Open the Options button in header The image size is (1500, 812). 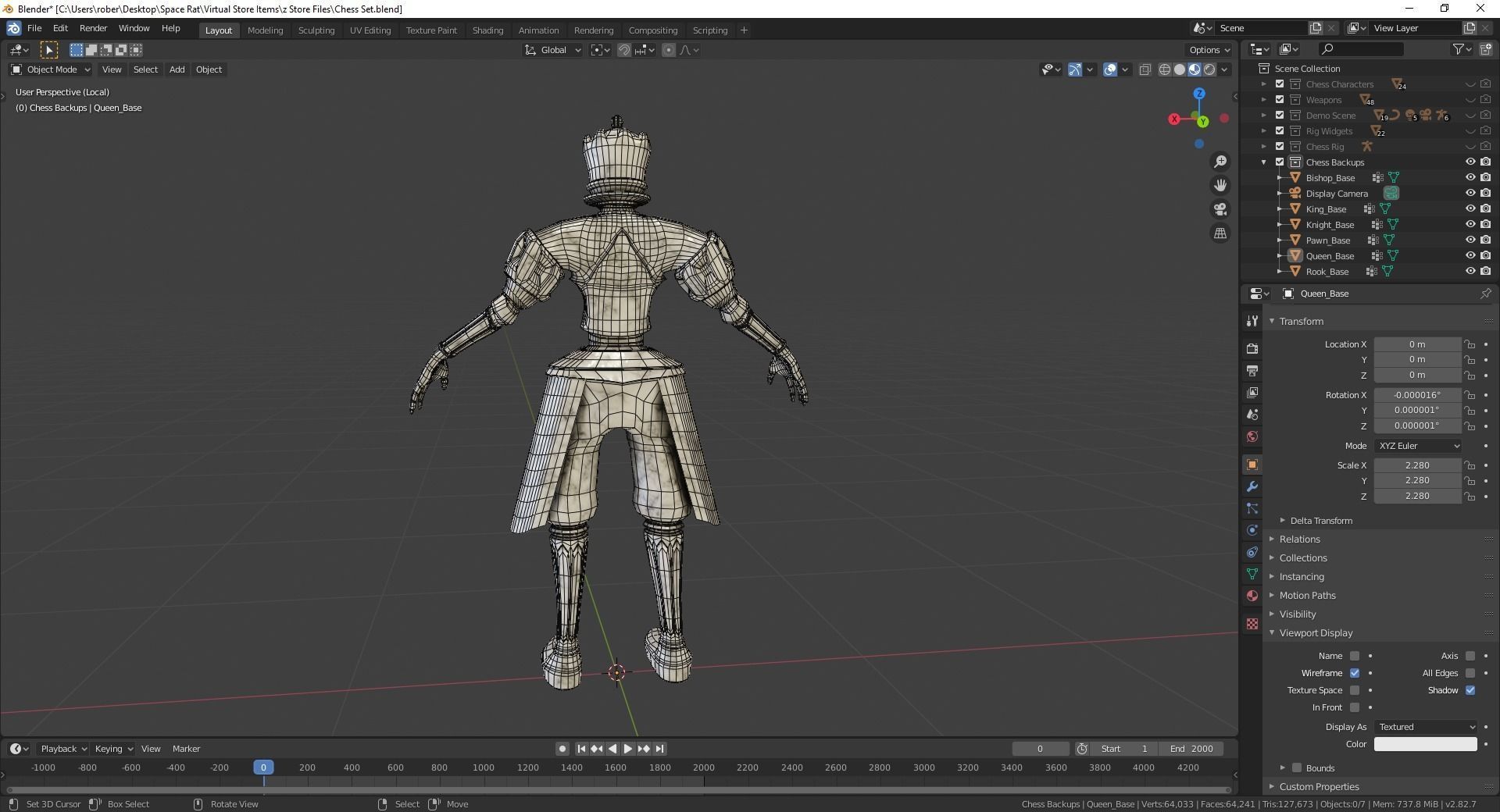point(1209,50)
